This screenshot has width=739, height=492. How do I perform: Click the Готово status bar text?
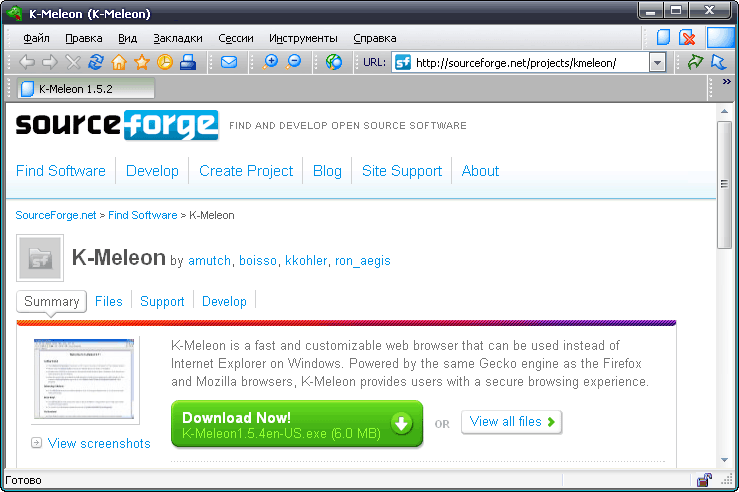(23, 480)
